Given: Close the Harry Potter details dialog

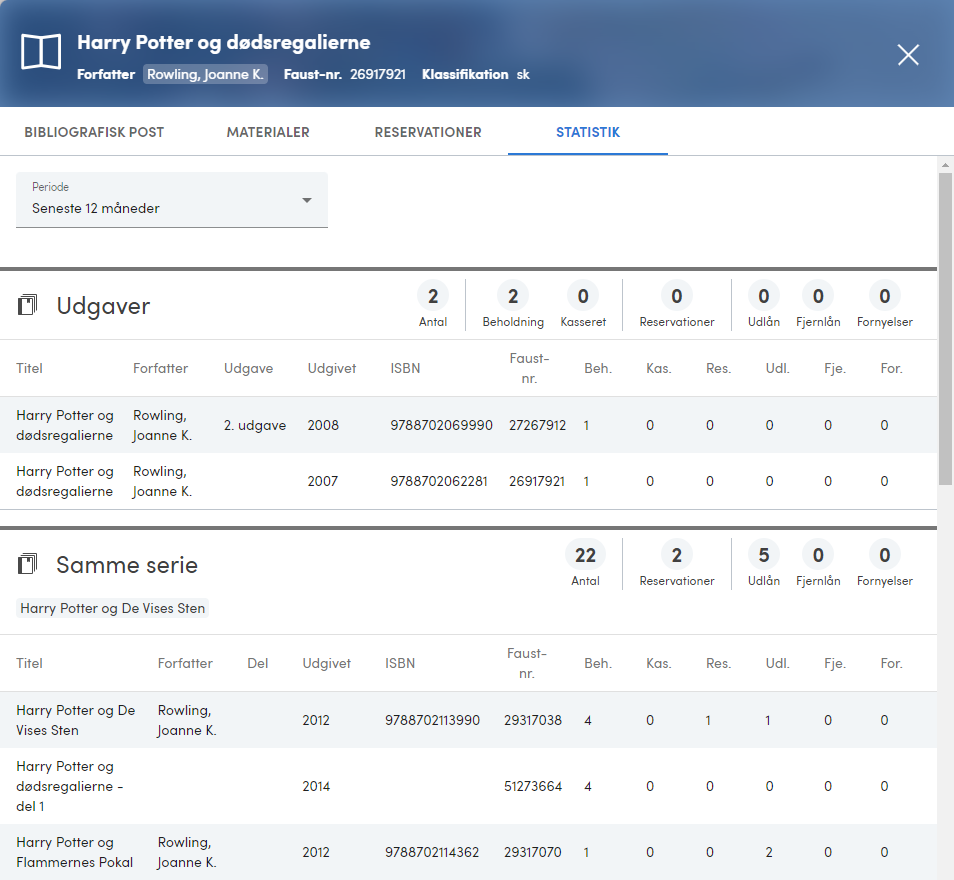Looking at the screenshot, I should pos(908,55).
